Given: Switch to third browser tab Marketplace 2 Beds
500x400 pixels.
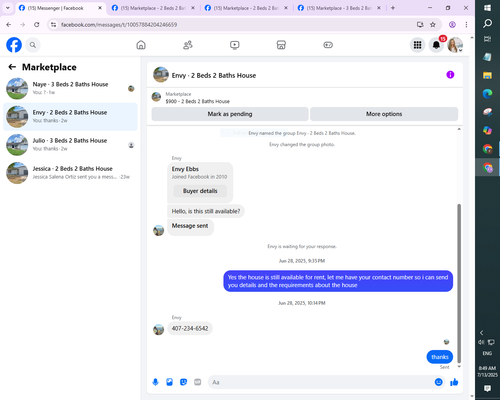Looking at the screenshot, I should [x=246, y=8].
